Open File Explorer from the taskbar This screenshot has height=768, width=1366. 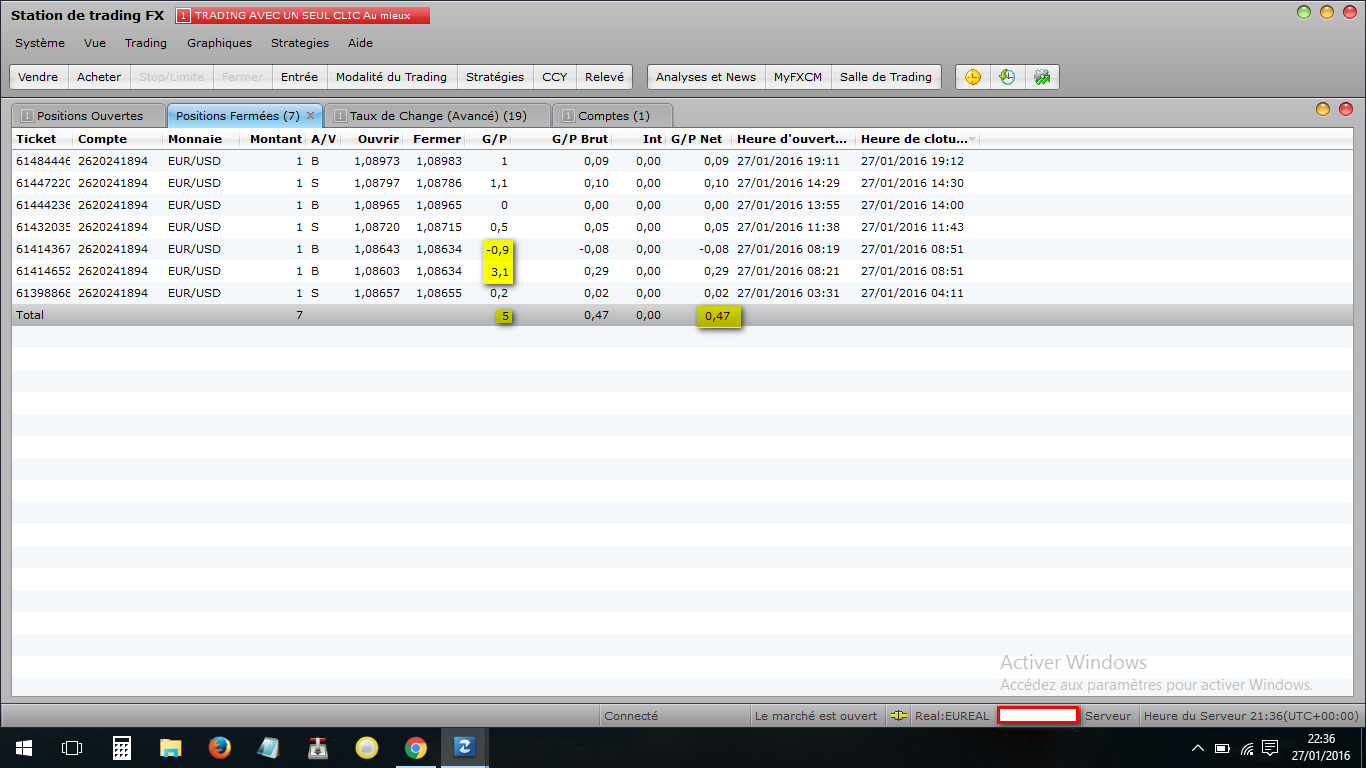tap(171, 747)
